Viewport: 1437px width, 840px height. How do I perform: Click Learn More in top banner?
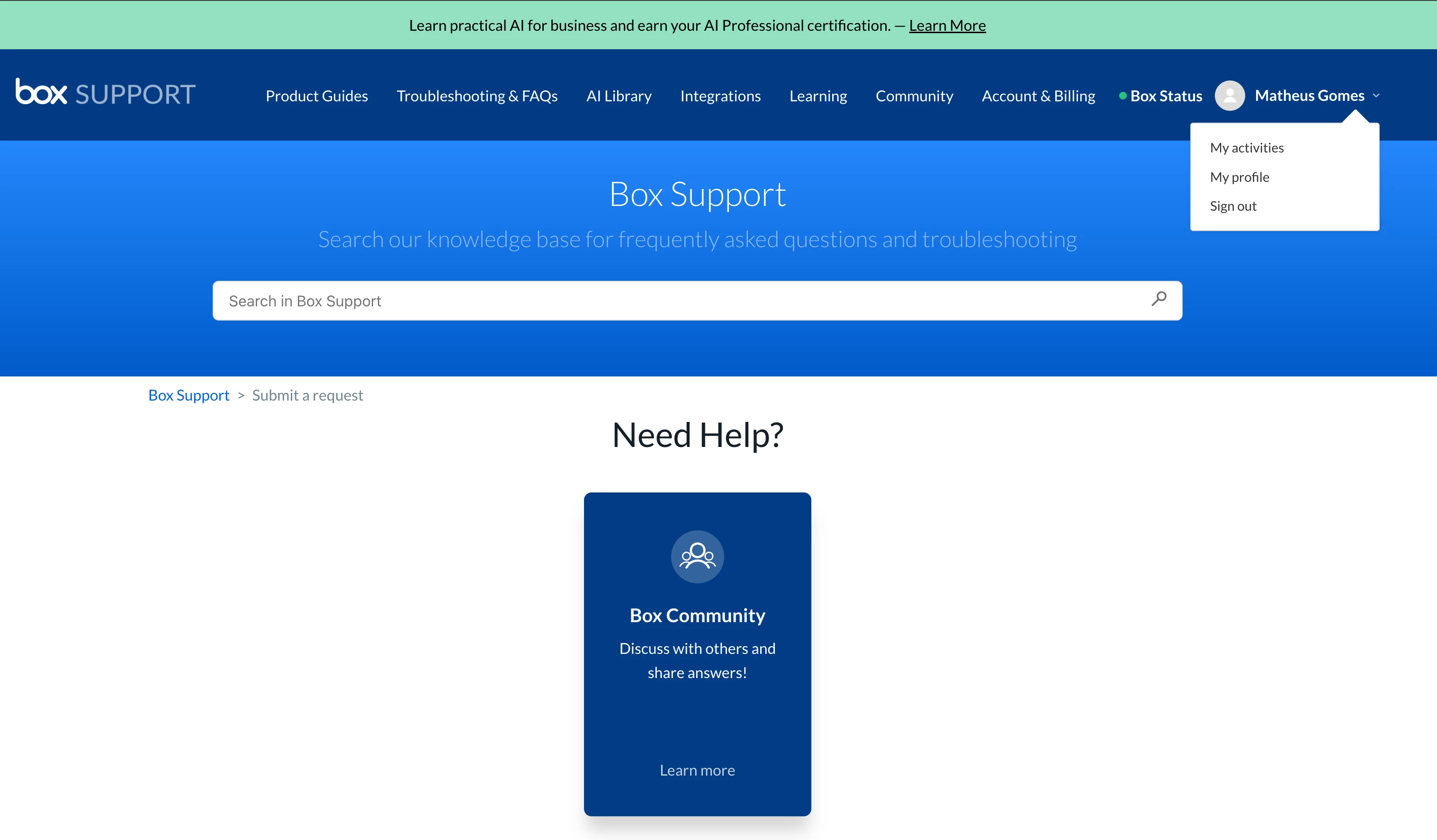(947, 26)
